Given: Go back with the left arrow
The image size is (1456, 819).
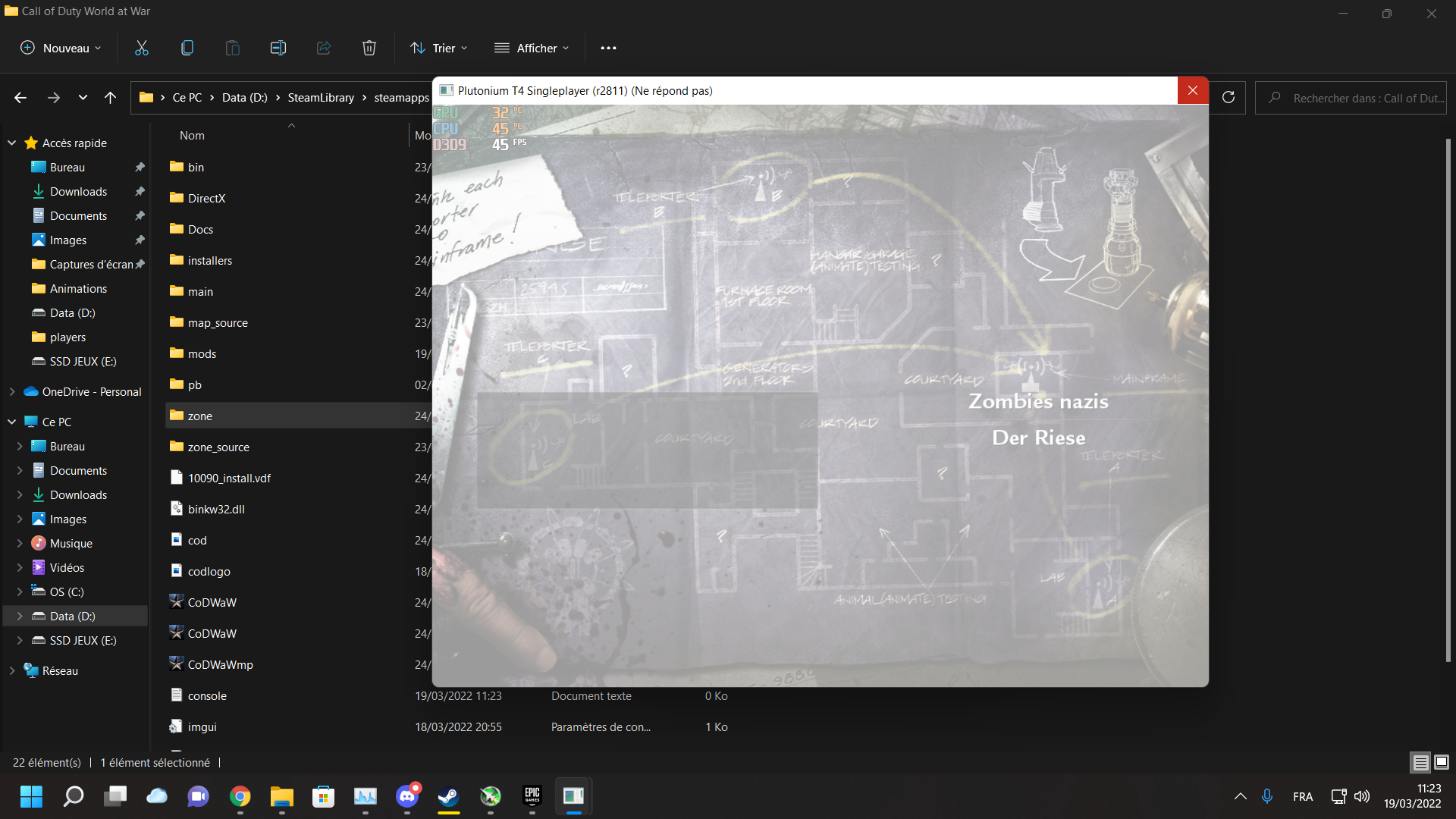Looking at the screenshot, I should pyautogui.click(x=20, y=98).
